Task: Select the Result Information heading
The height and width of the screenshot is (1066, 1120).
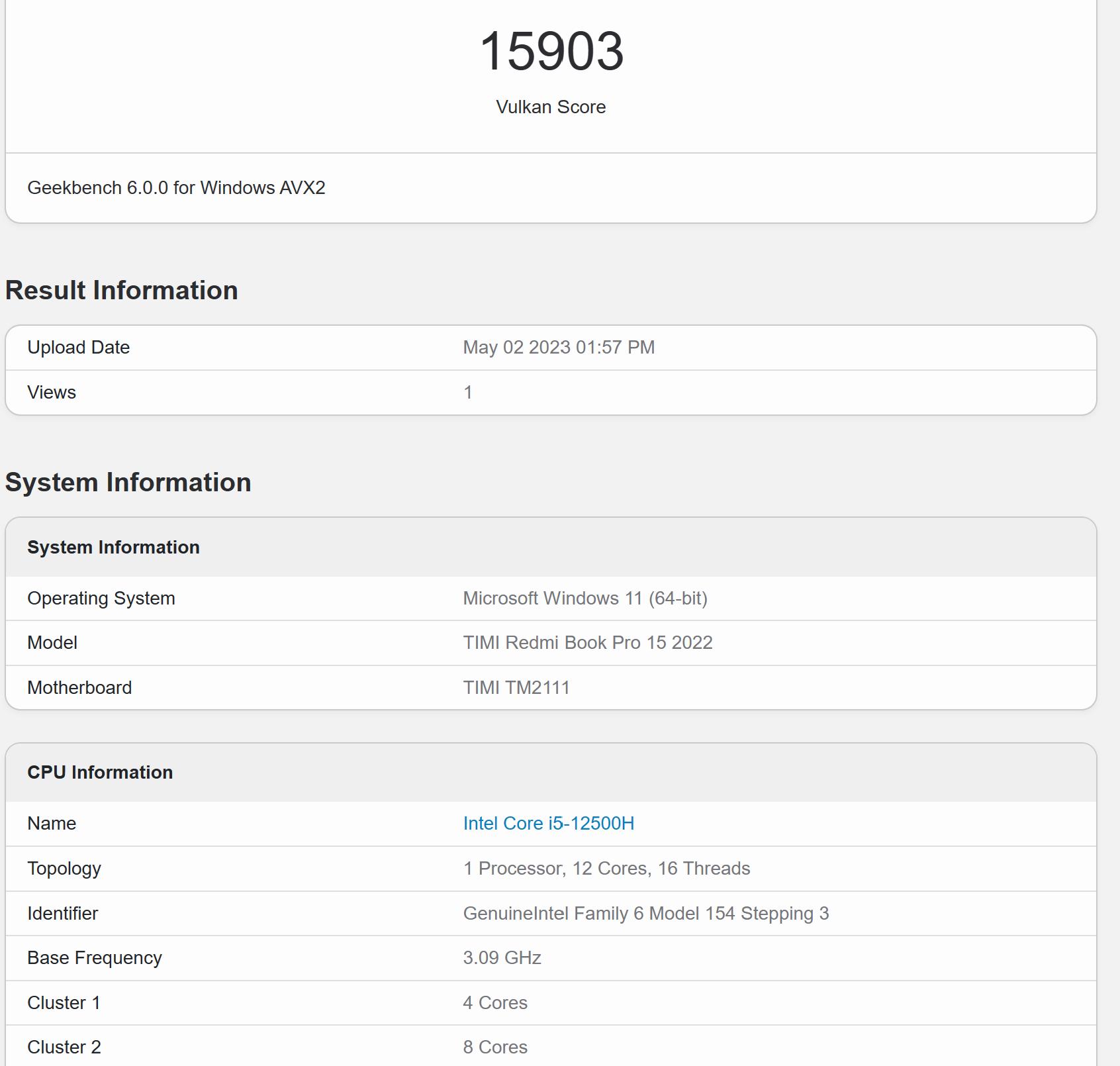Action: 122,289
